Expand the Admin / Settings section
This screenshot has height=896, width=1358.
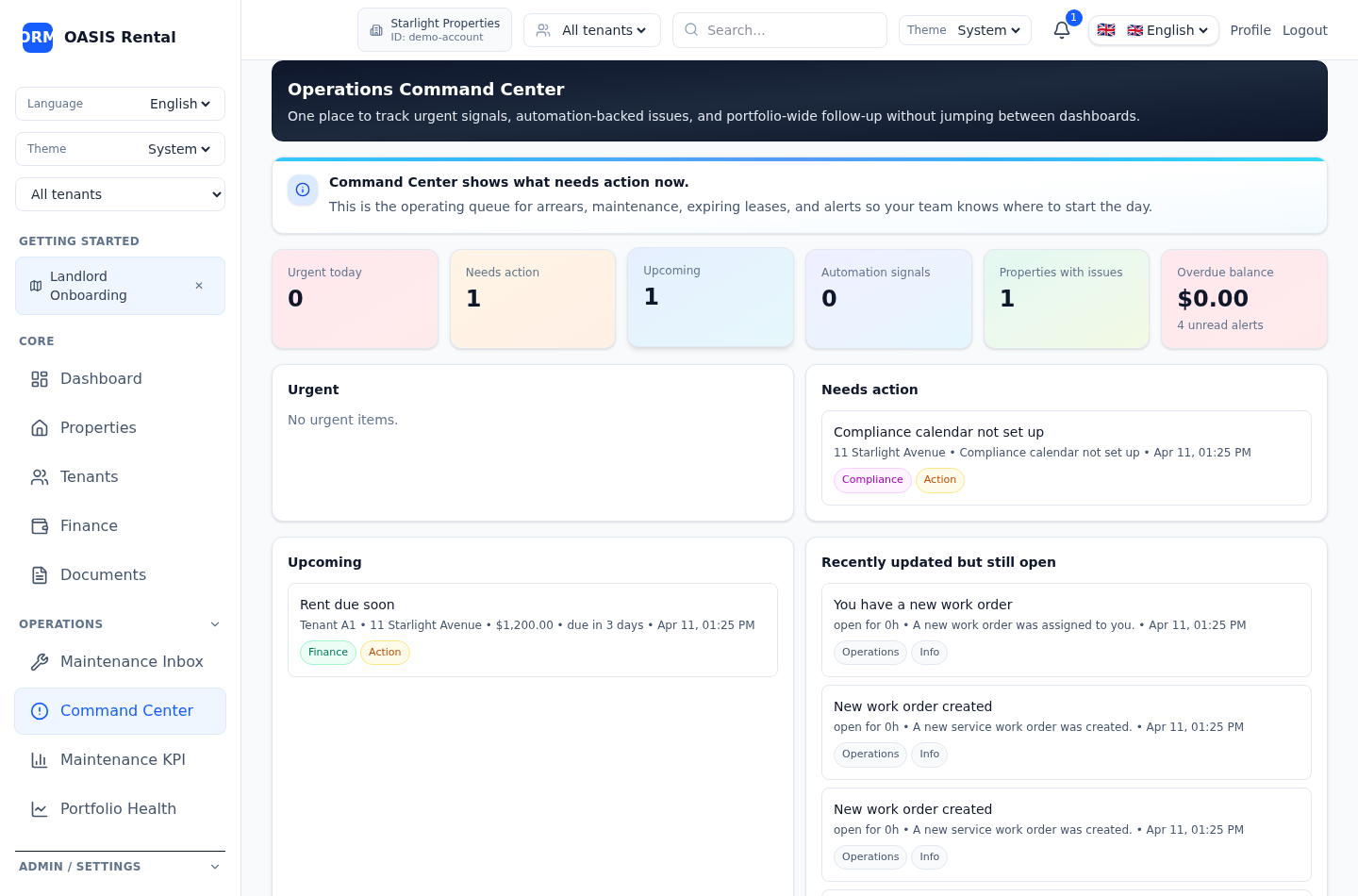click(x=215, y=867)
